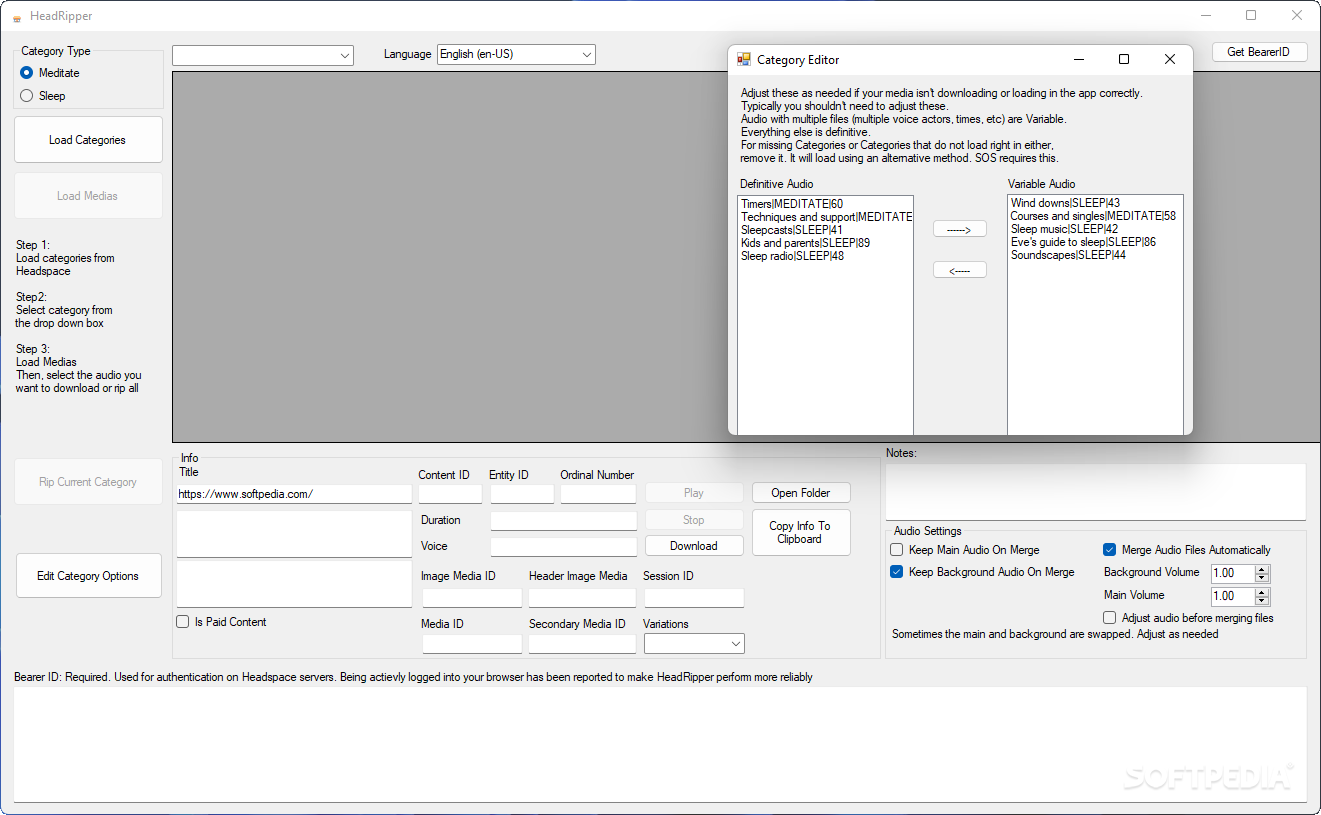Click the Voice field
Viewport: 1321px width, 815px height.
(x=563, y=547)
